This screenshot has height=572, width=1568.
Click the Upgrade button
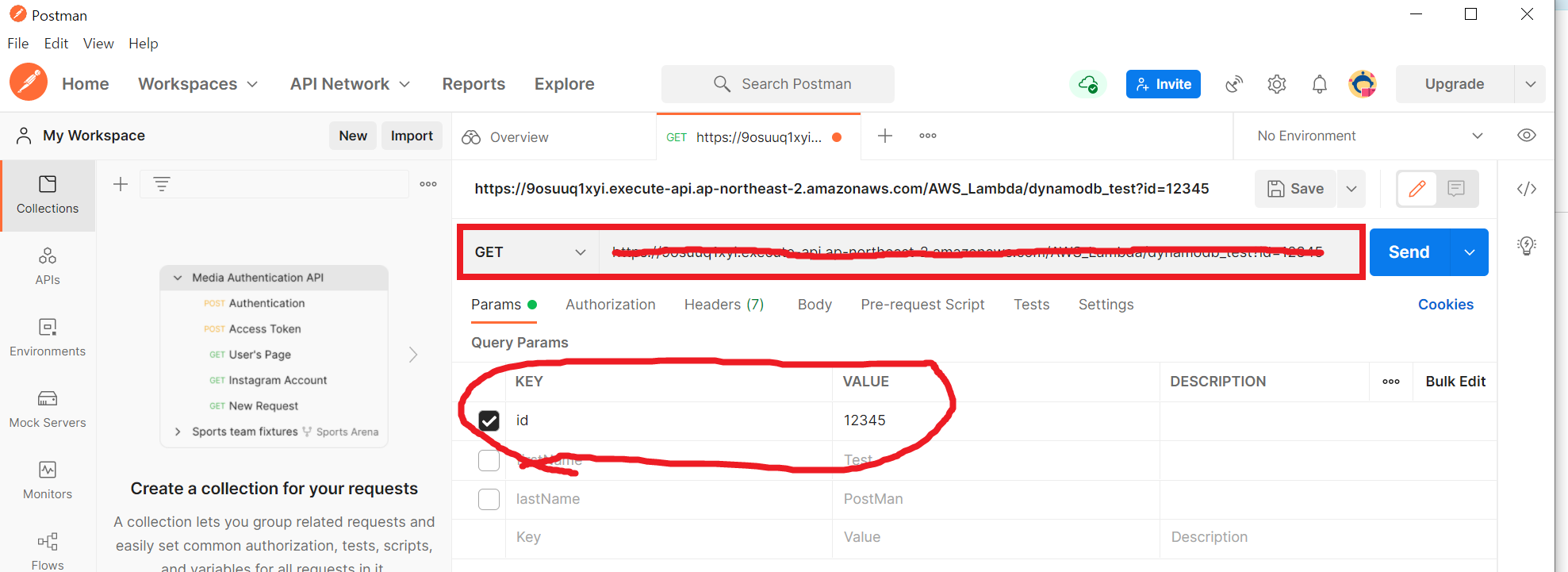point(1455,84)
